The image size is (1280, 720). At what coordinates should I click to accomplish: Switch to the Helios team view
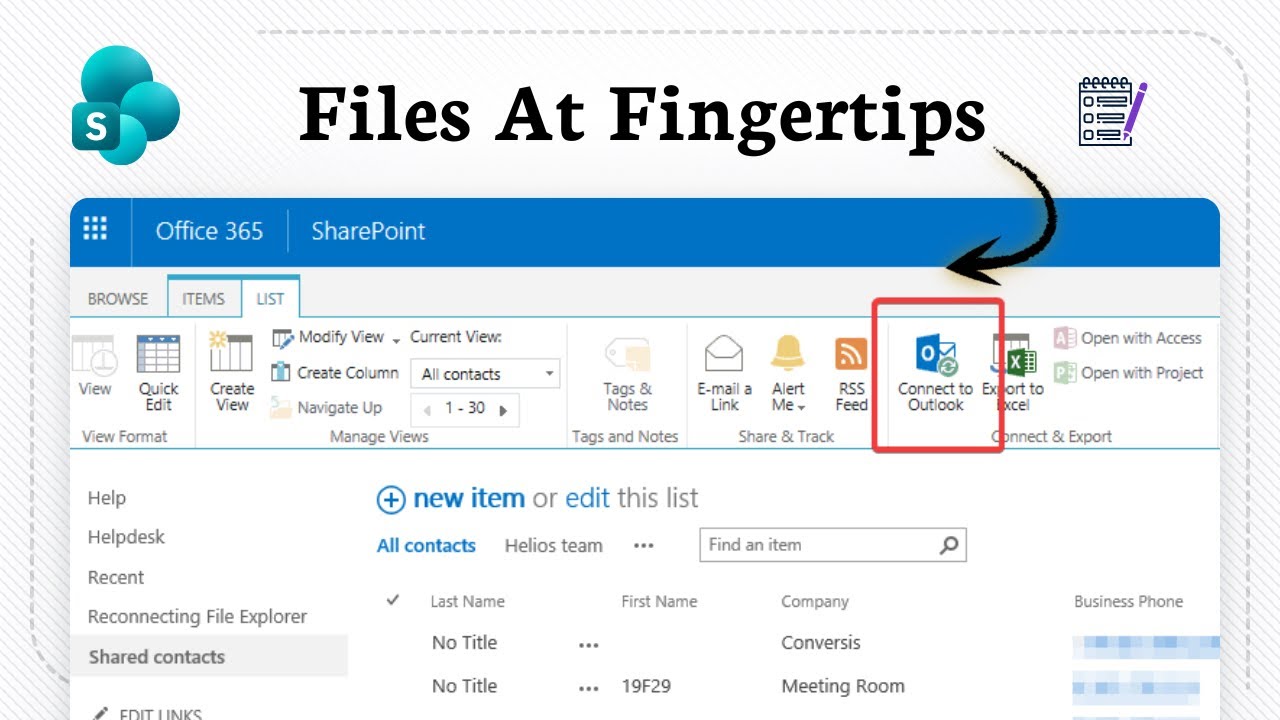pos(553,546)
